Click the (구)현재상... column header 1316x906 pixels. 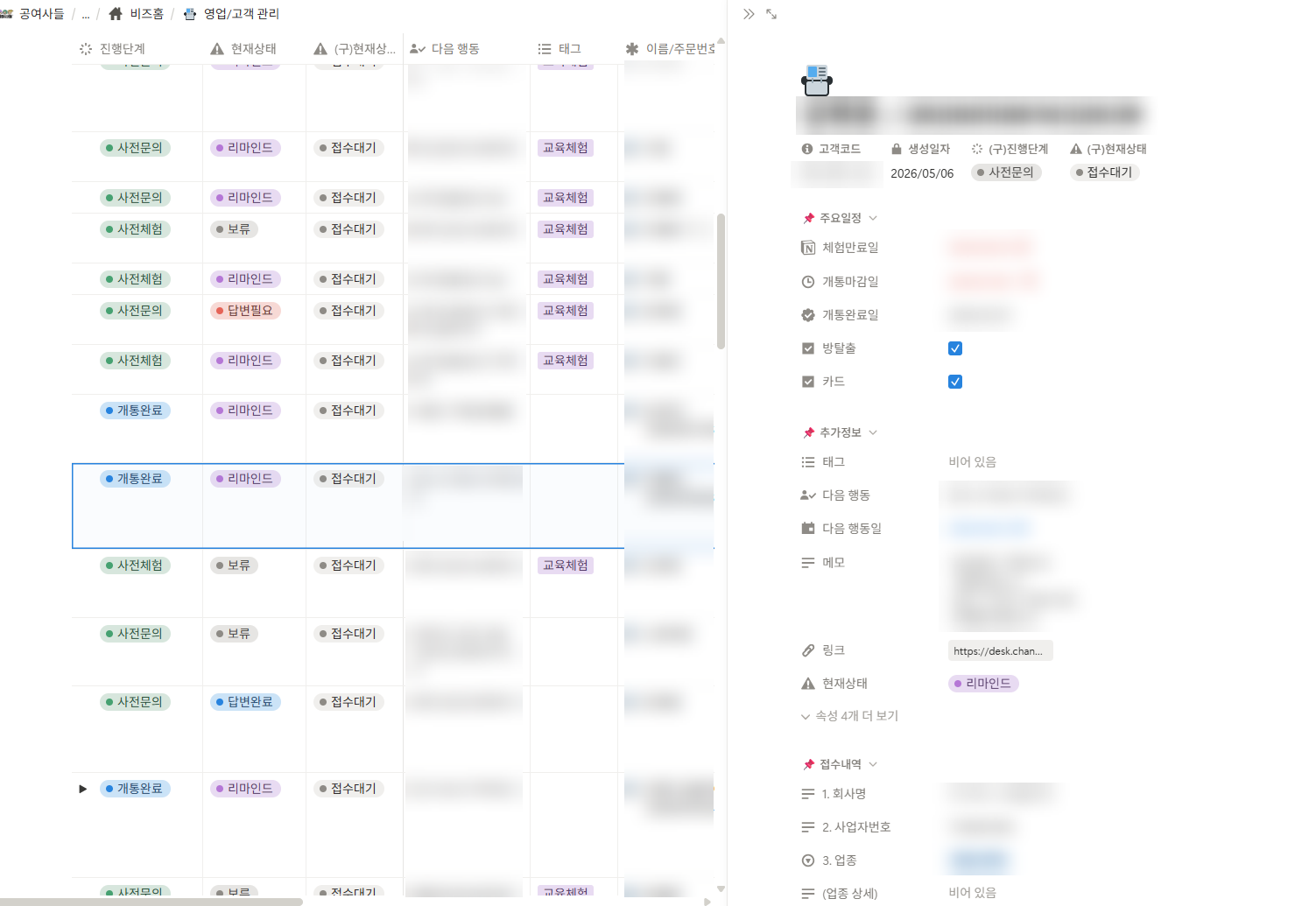click(355, 49)
